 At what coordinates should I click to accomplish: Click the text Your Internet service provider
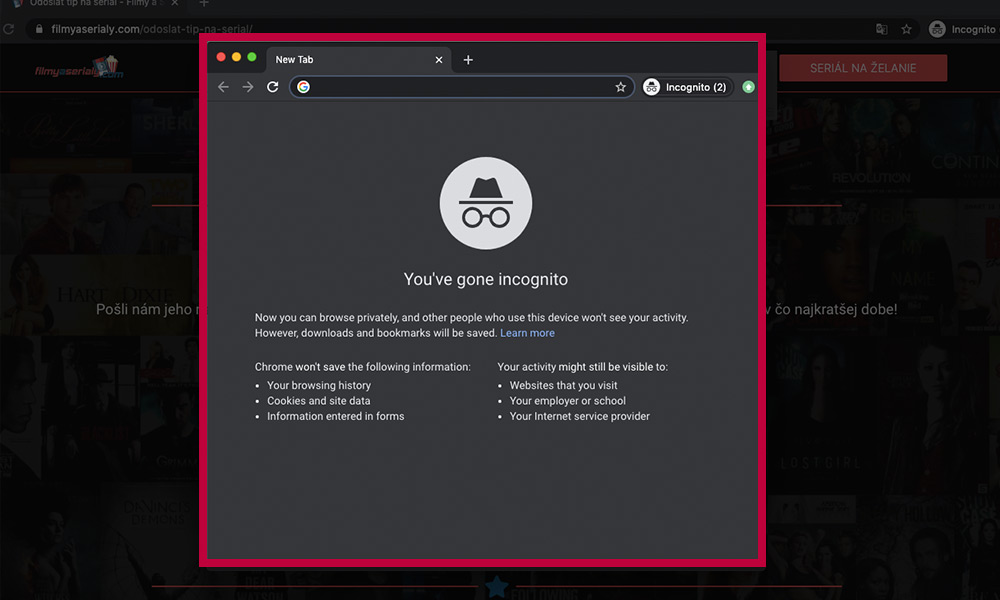580,416
